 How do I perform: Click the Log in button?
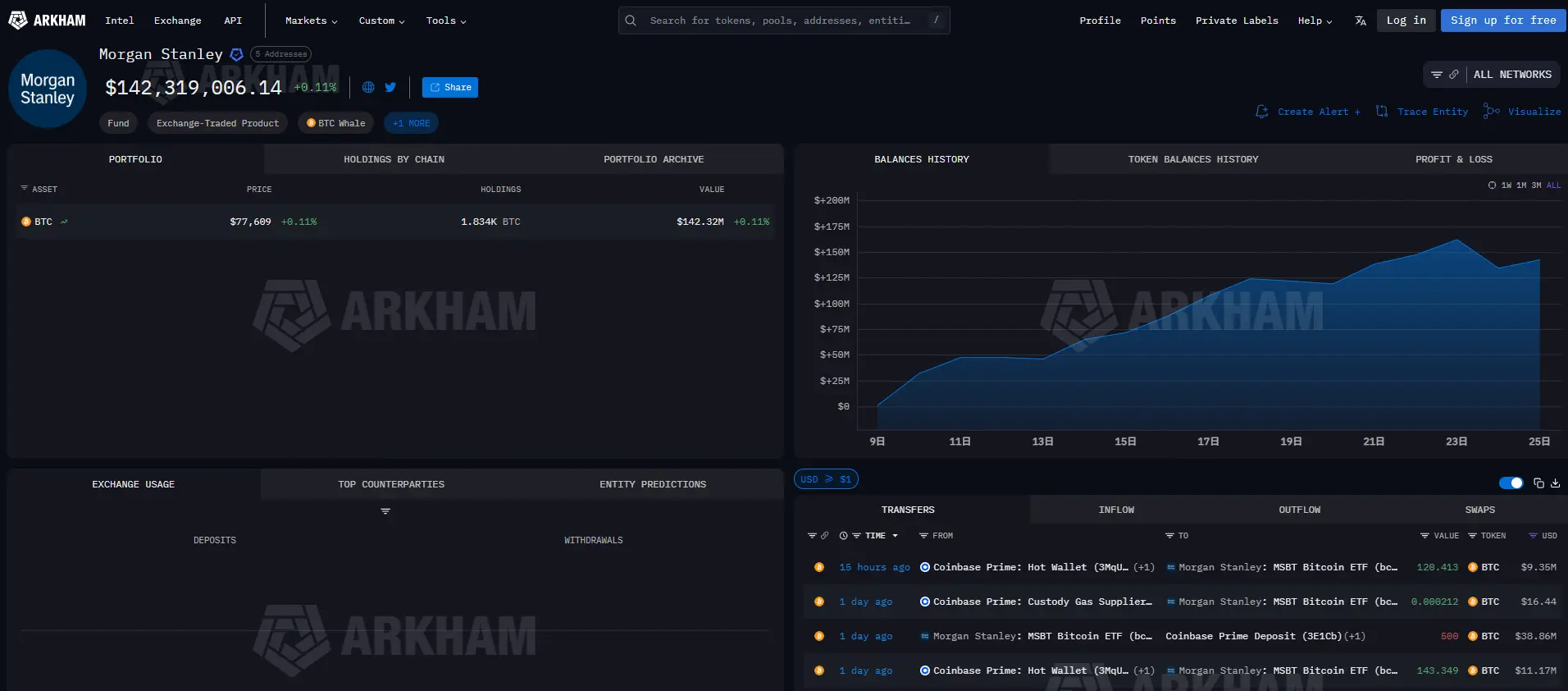point(1406,21)
